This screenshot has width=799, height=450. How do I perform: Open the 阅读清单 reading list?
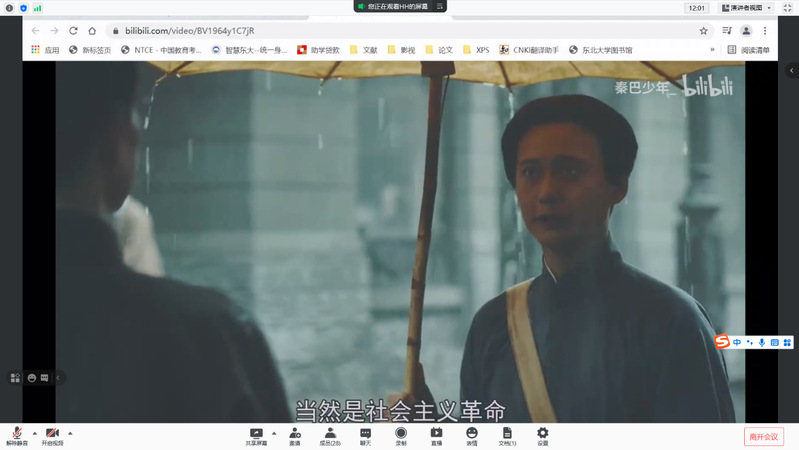point(749,50)
